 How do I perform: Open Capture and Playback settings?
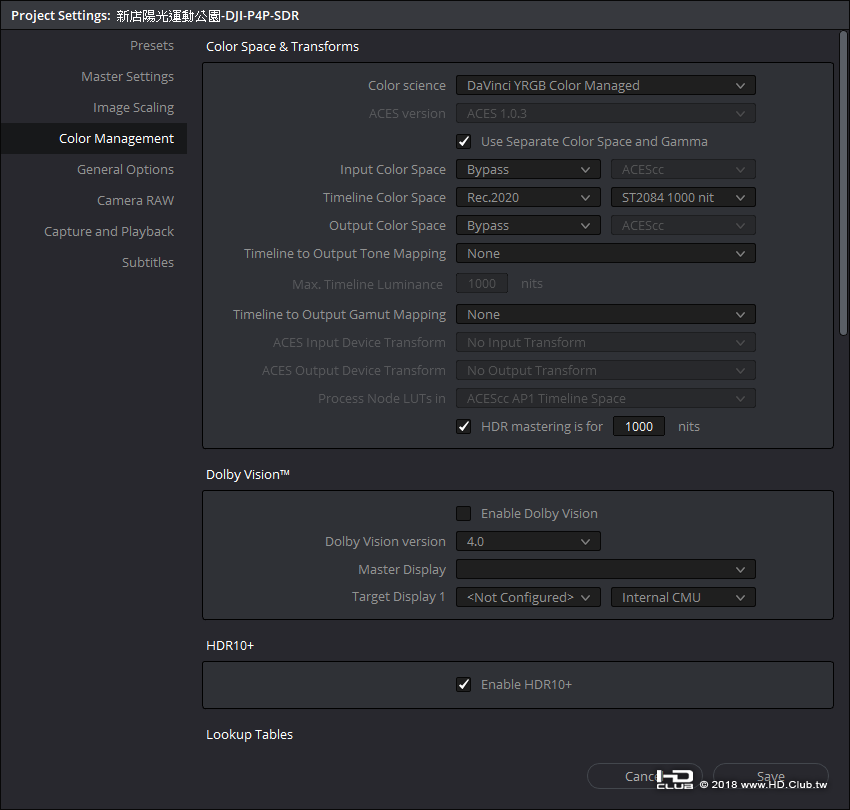tap(109, 231)
